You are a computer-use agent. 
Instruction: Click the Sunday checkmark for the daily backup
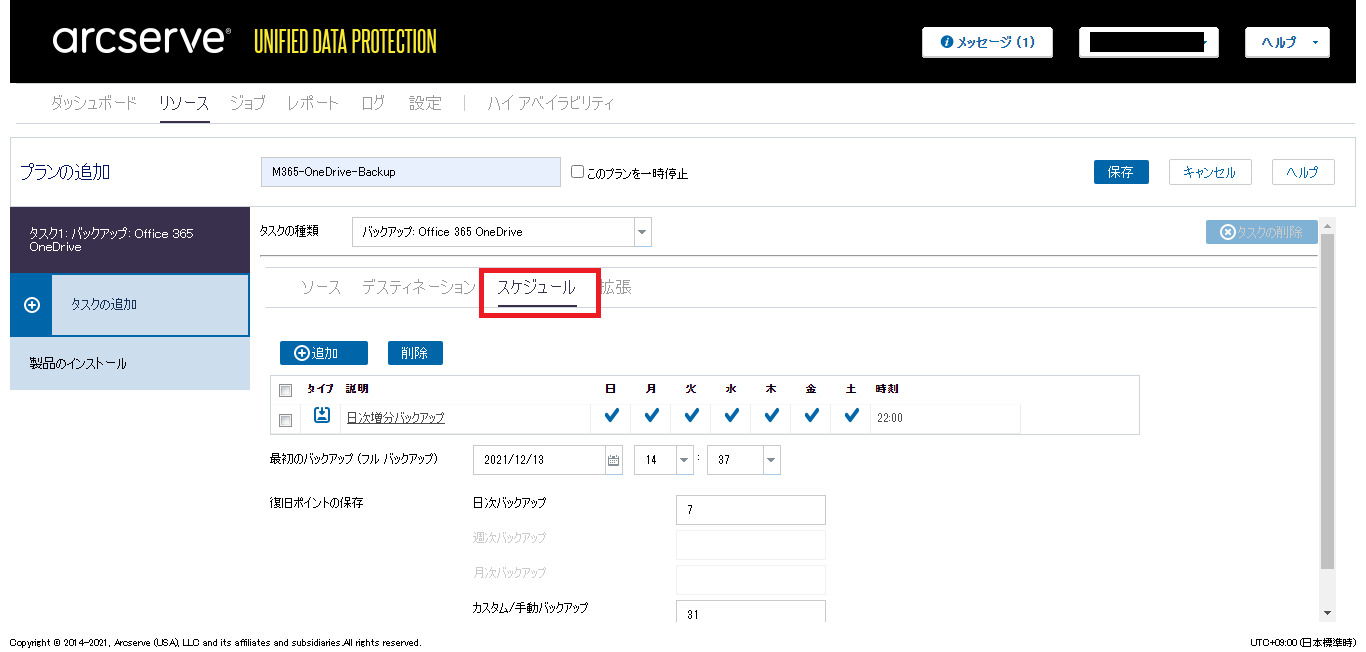click(x=611, y=416)
